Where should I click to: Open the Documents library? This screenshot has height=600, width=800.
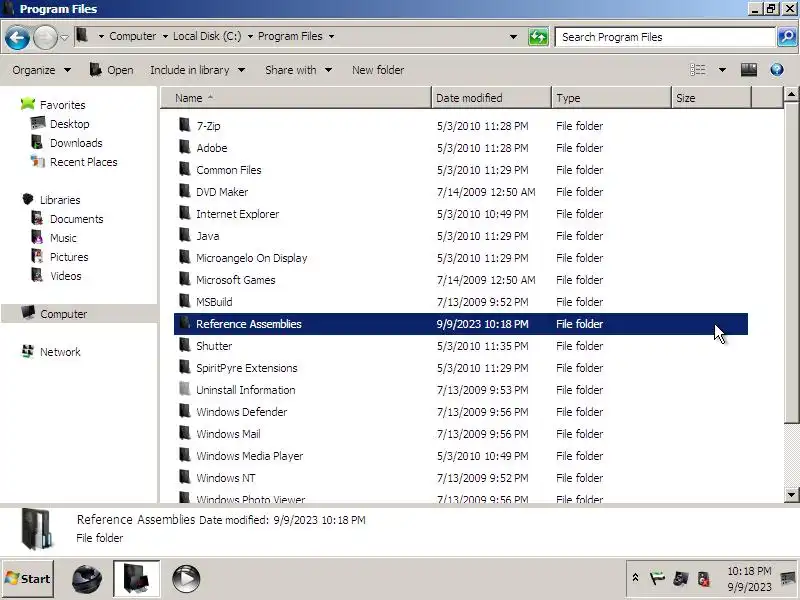coord(77,219)
